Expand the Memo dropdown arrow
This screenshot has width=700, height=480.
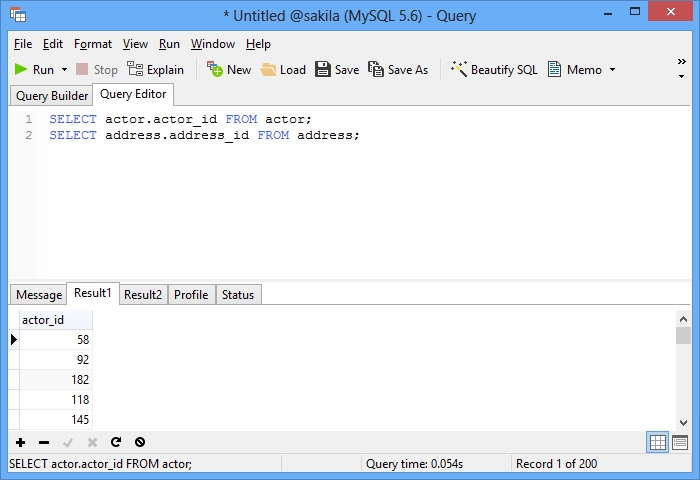coord(612,70)
